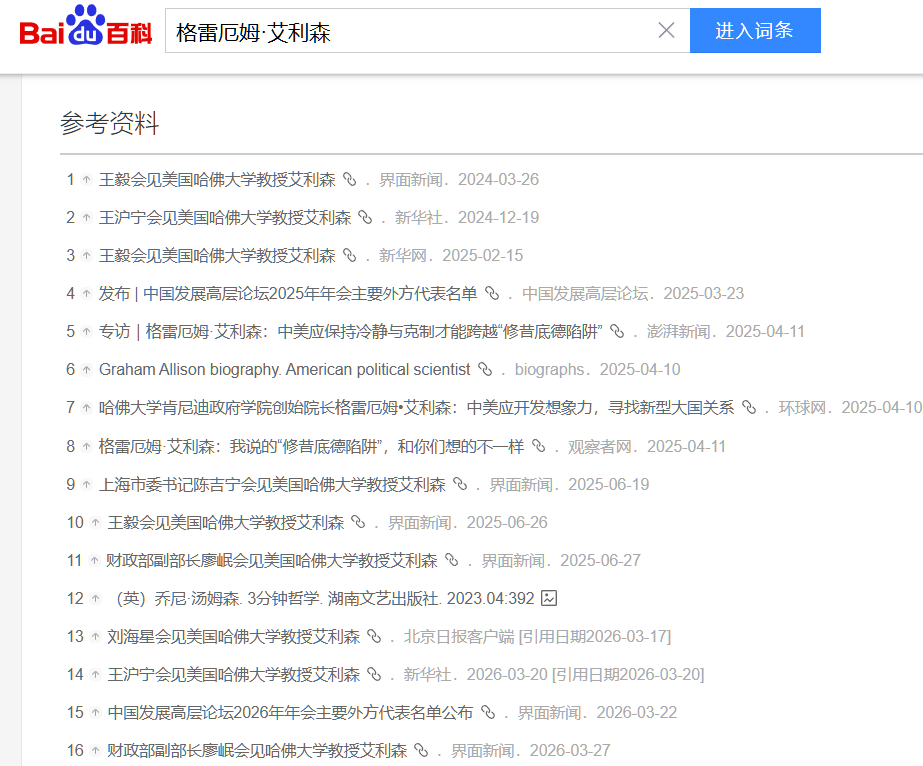Click the 观察者网 source on reference 8
923x766 pixels.
click(x=600, y=446)
